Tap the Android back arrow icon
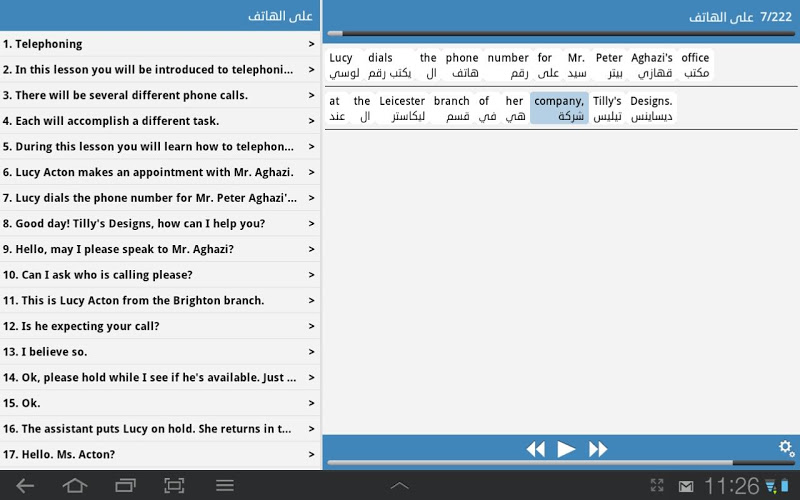 pyautogui.click(x=25, y=486)
